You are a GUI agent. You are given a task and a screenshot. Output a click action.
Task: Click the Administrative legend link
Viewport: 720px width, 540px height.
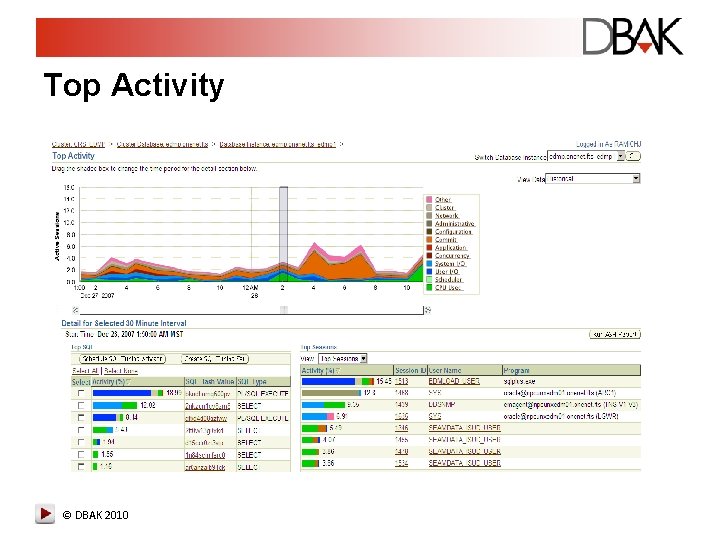(x=455, y=224)
